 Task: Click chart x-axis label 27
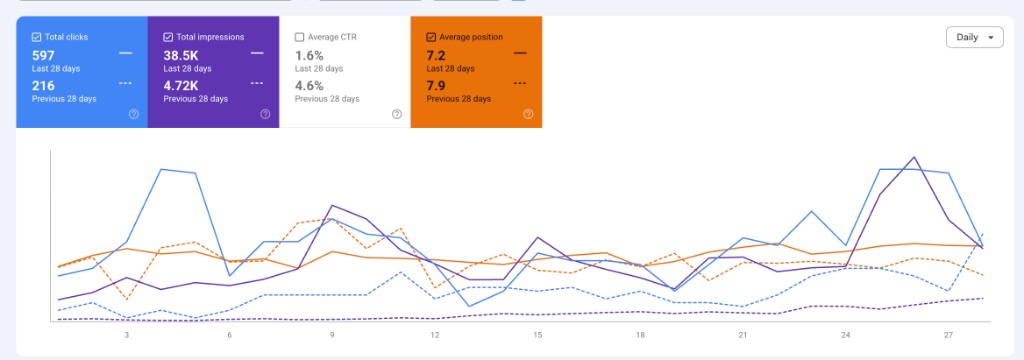click(948, 335)
